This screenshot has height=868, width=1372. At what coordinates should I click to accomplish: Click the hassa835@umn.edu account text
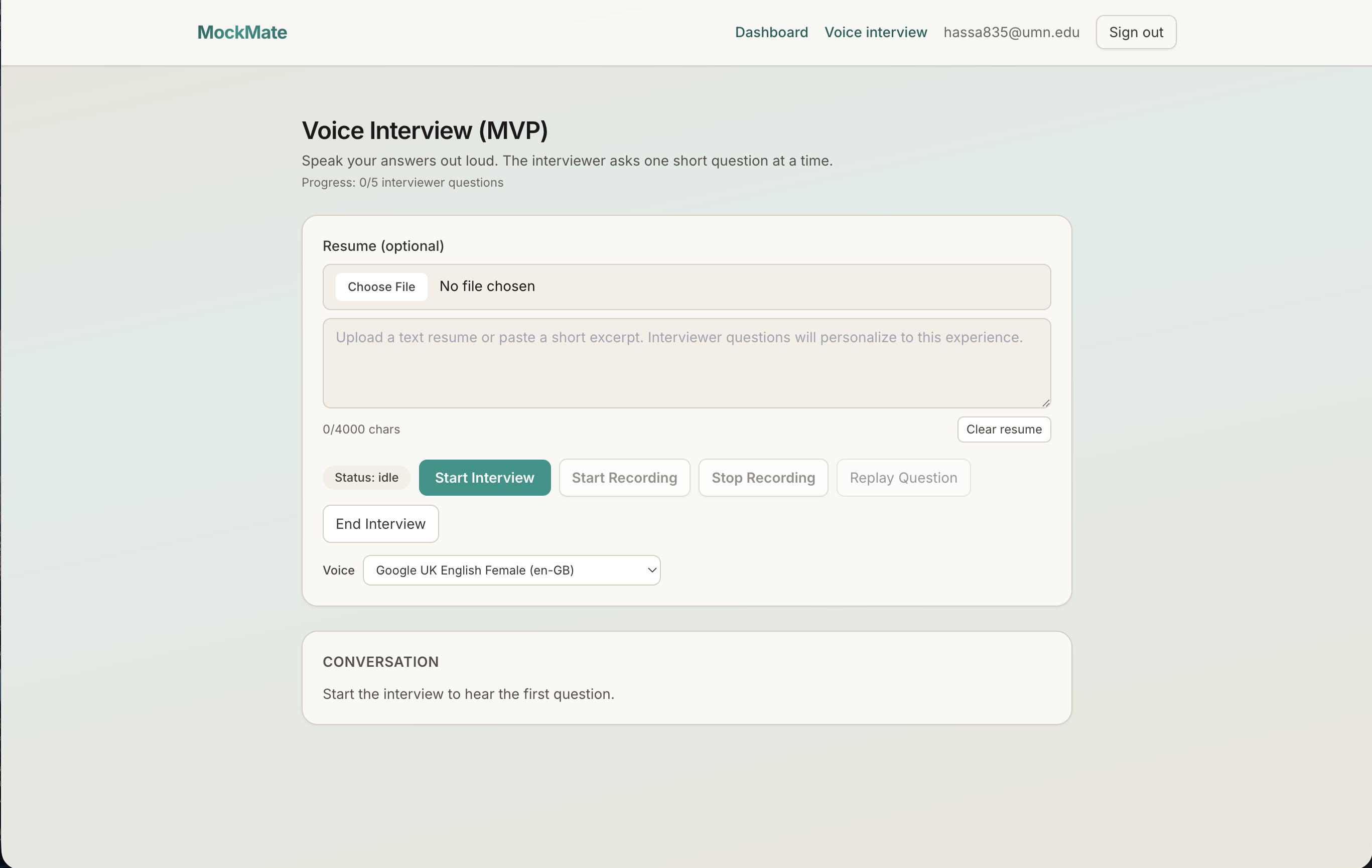(1011, 33)
